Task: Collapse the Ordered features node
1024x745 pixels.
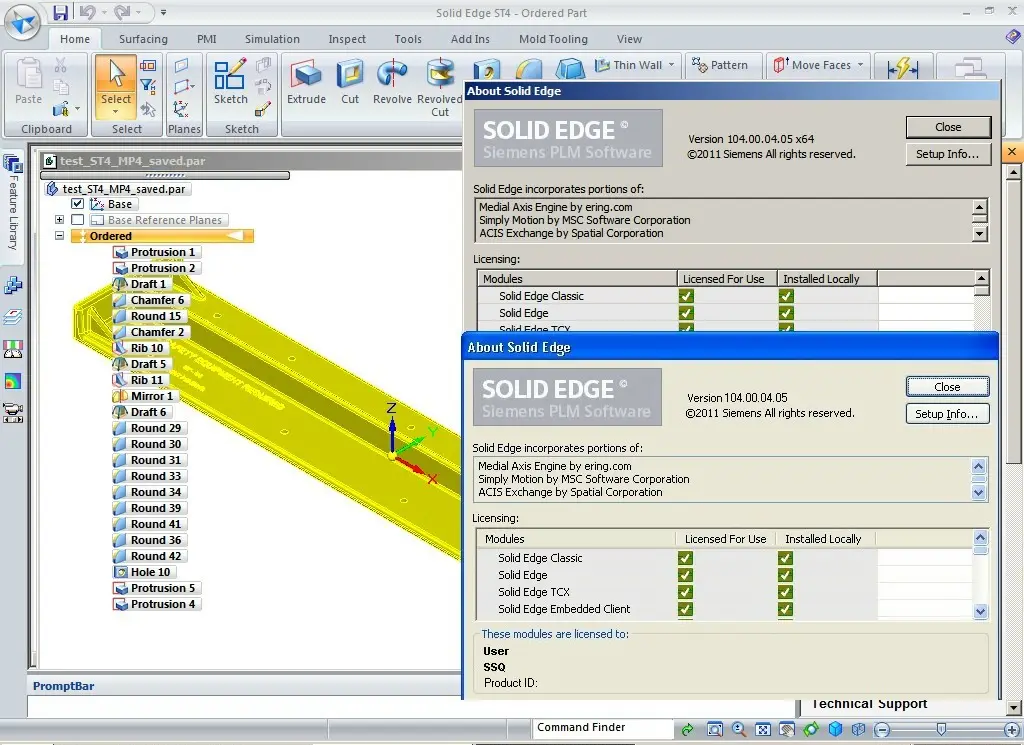Action: (x=59, y=236)
